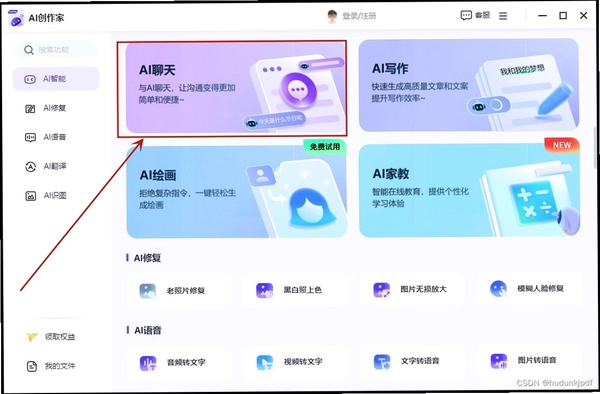Click the 文字转语音 icon
This screenshot has width=600, height=394.
(x=382, y=362)
